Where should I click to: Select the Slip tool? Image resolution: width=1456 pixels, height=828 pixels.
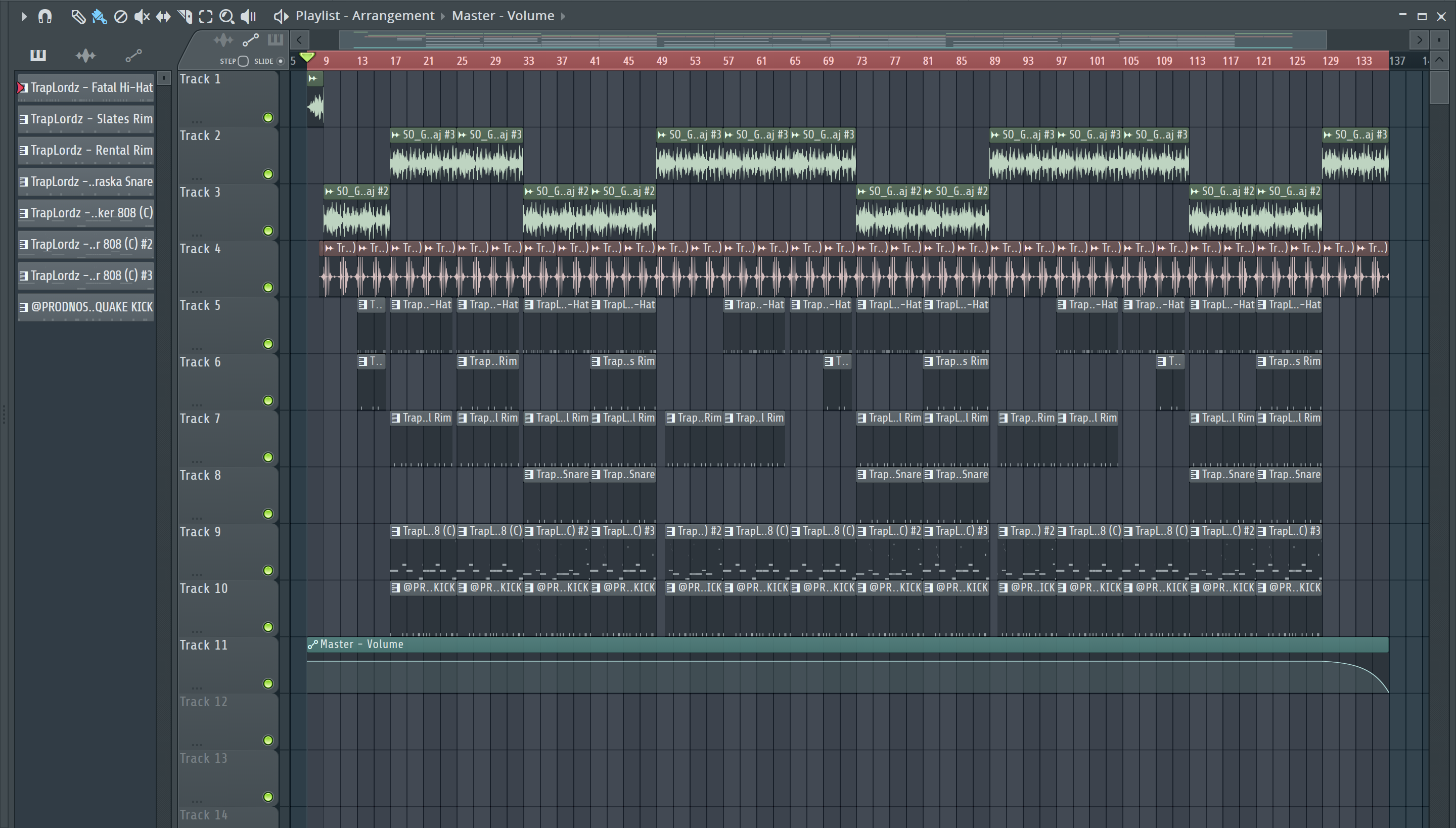pos(163,17)
